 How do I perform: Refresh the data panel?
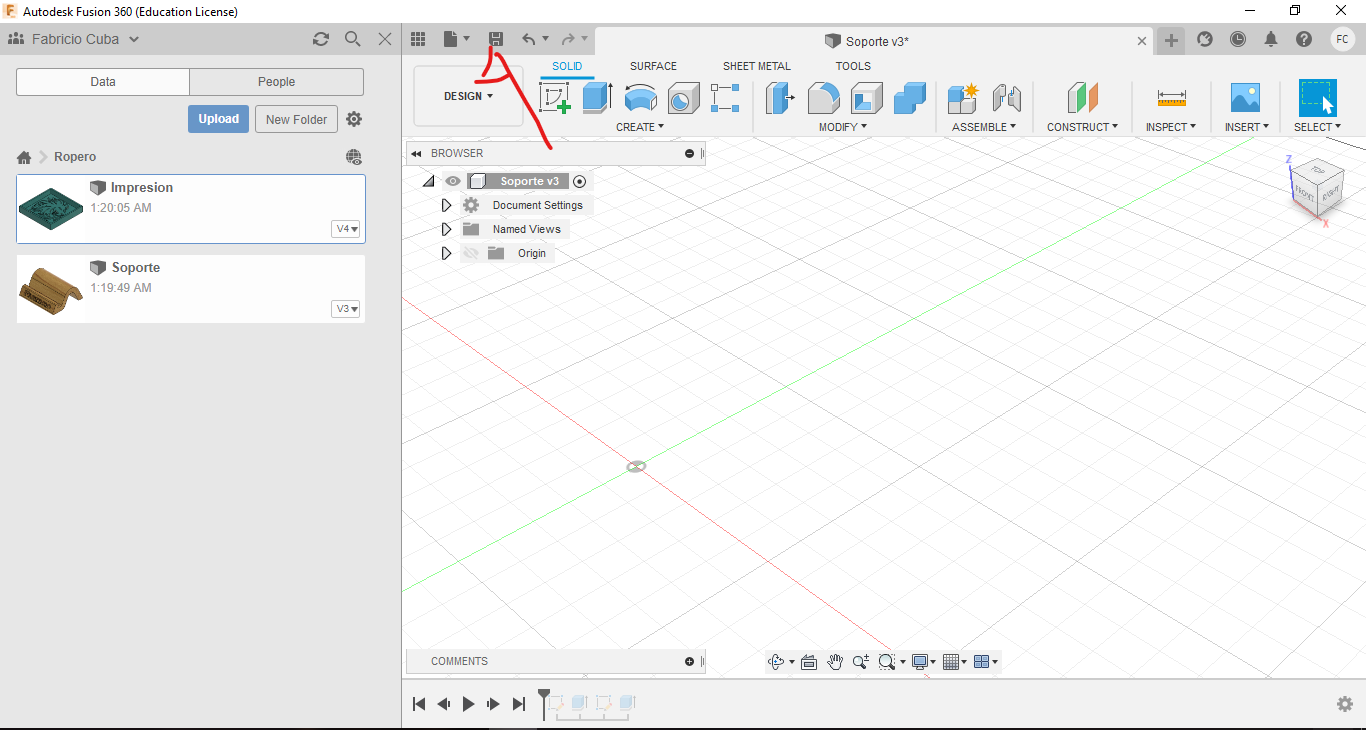321,39
